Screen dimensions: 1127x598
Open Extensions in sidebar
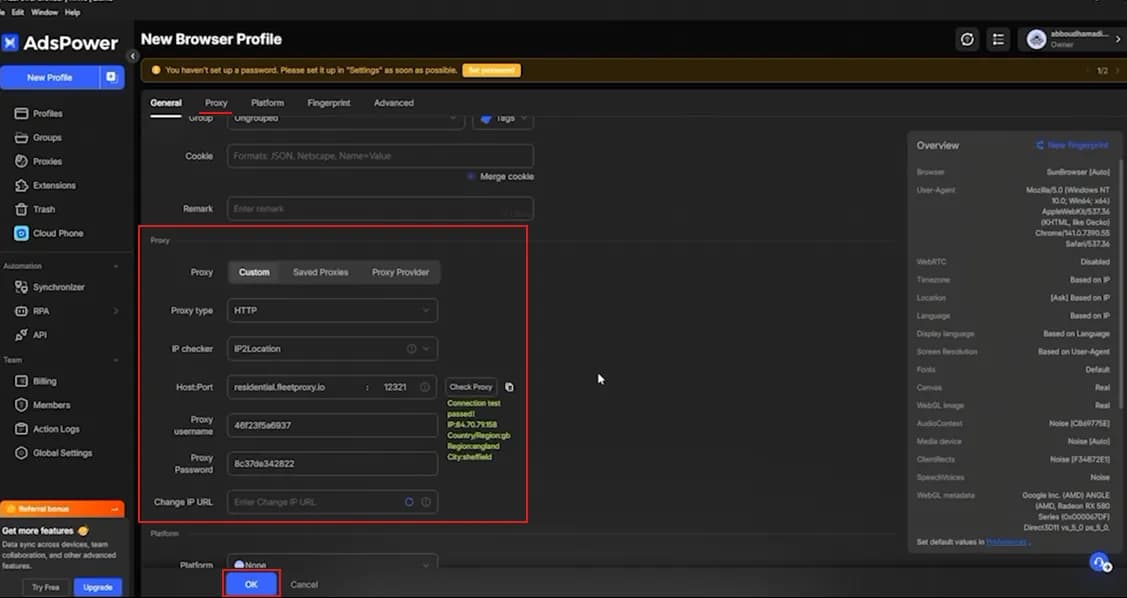pos(47,185)
